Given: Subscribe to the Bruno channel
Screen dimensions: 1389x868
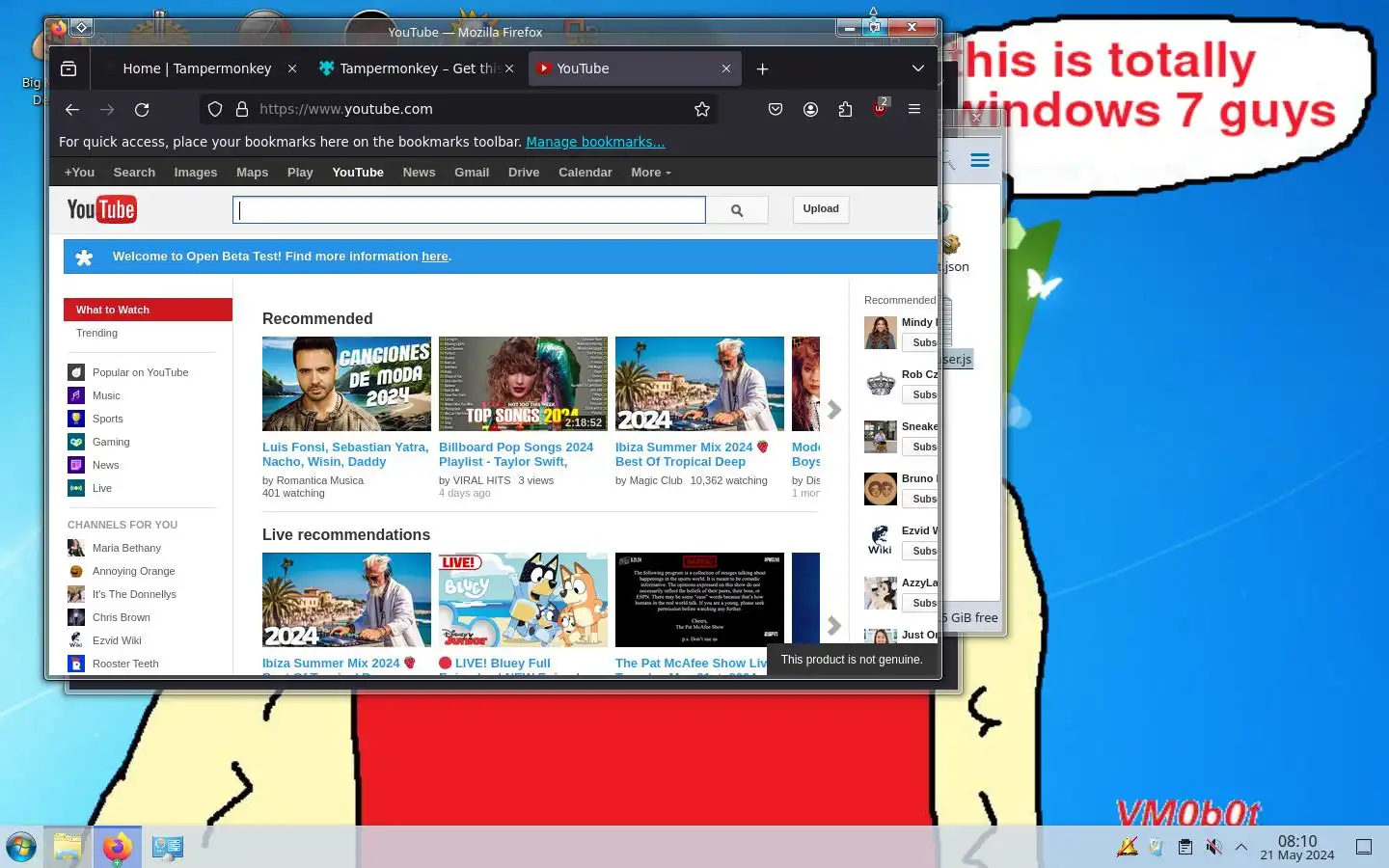Looking at the screenshot, I should 921,499.
